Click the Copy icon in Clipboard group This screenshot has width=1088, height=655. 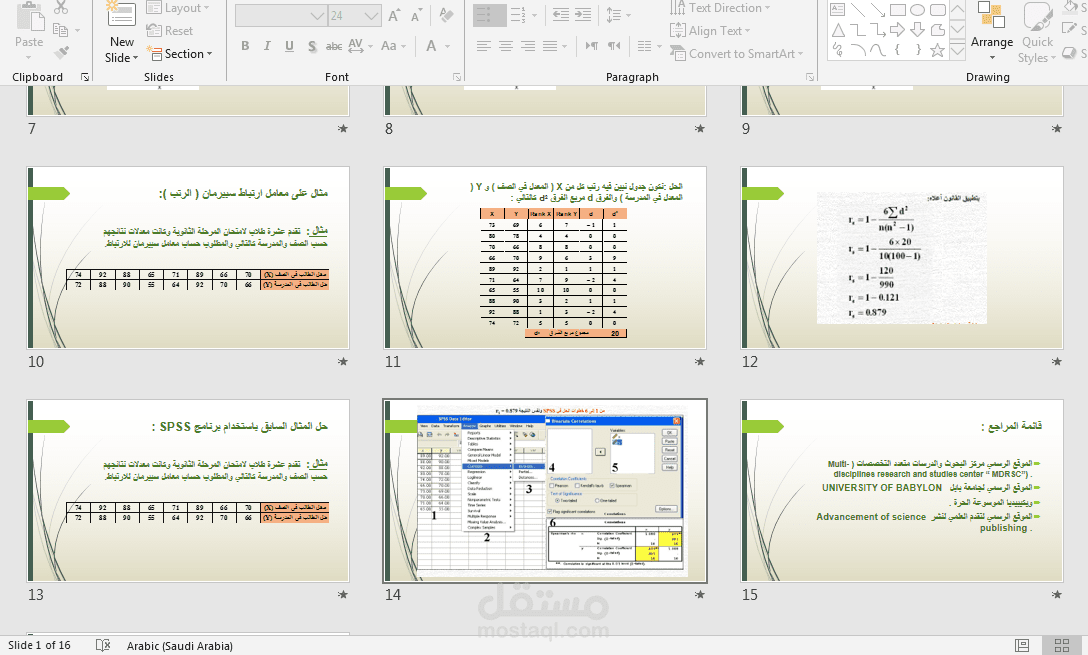tap(61, 30)
